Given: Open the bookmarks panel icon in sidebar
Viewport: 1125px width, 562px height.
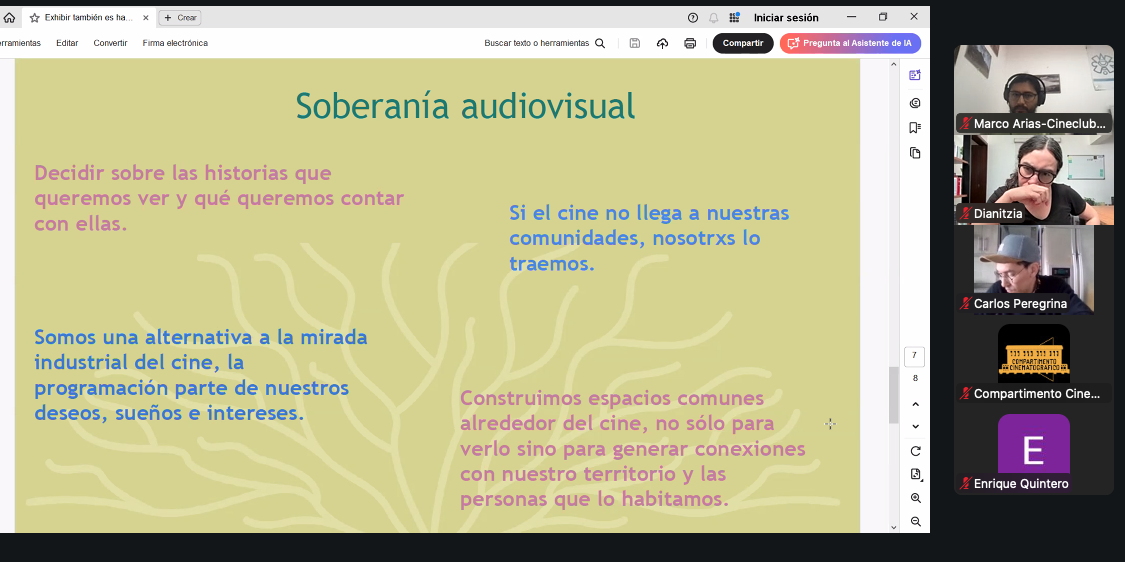Looking at the screenshot, I should (915, 128).
